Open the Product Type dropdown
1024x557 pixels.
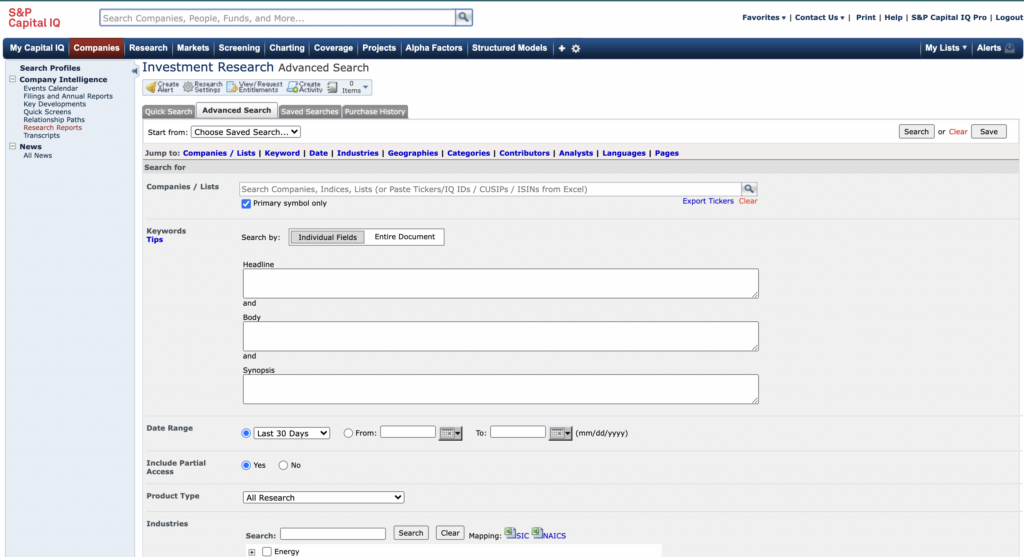pyautogui.click(x=323, y=497)
